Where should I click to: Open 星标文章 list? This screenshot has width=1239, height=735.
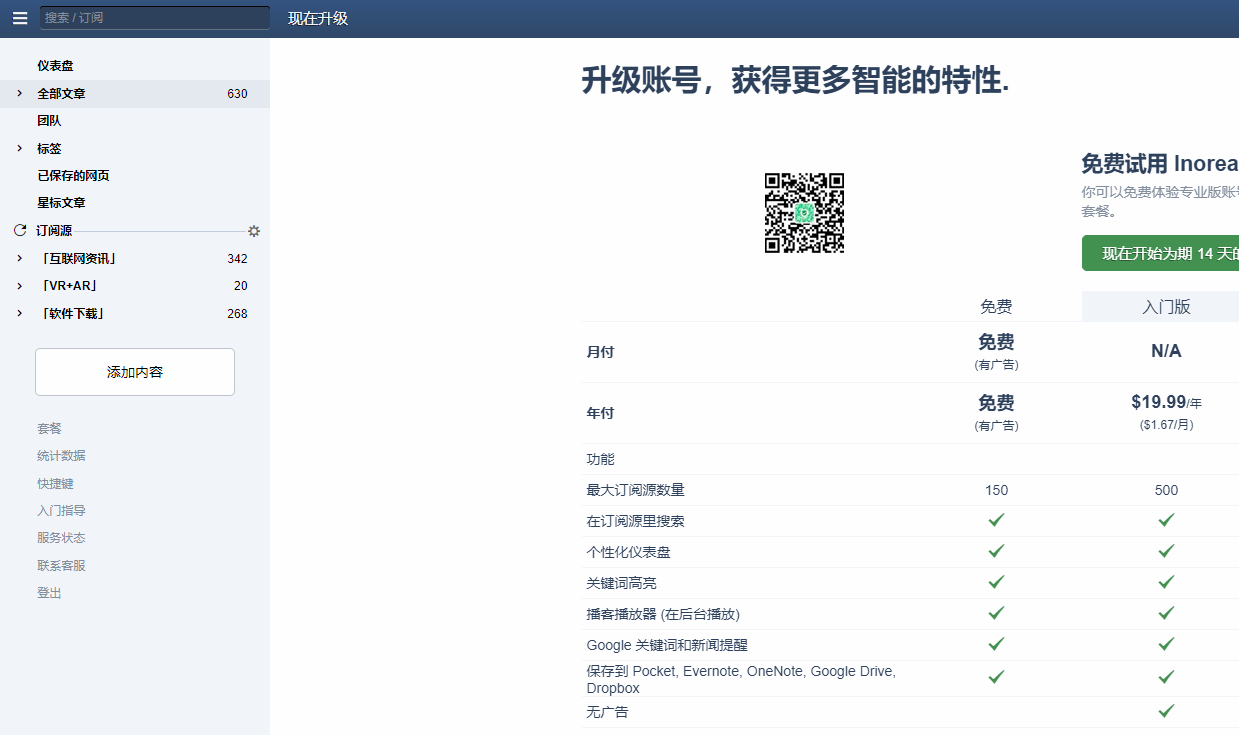pos(61,203)
